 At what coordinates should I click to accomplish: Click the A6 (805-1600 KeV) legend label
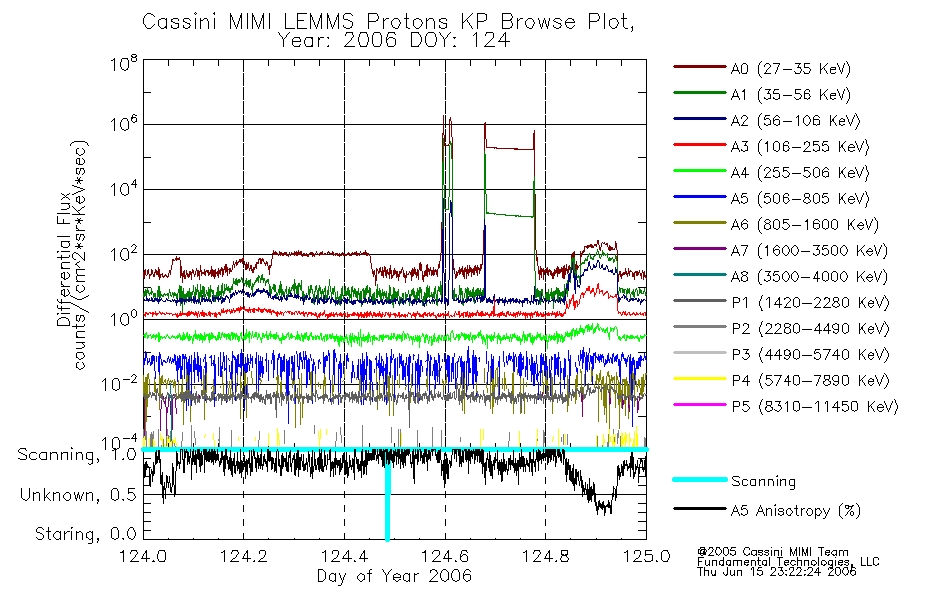click(x=805, y=225)
